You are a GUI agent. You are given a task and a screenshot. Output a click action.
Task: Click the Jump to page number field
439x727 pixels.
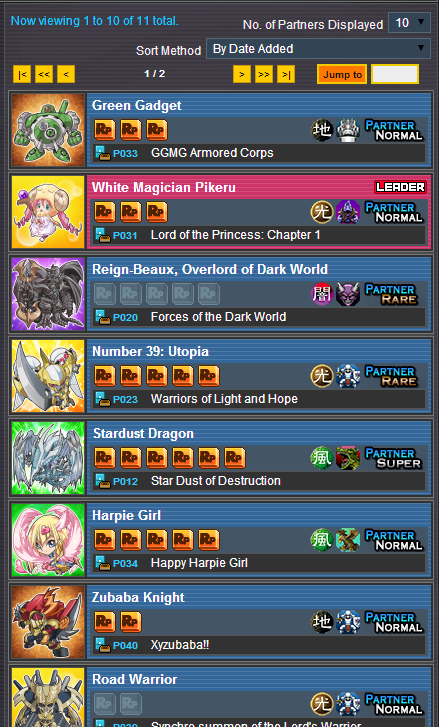395,74
